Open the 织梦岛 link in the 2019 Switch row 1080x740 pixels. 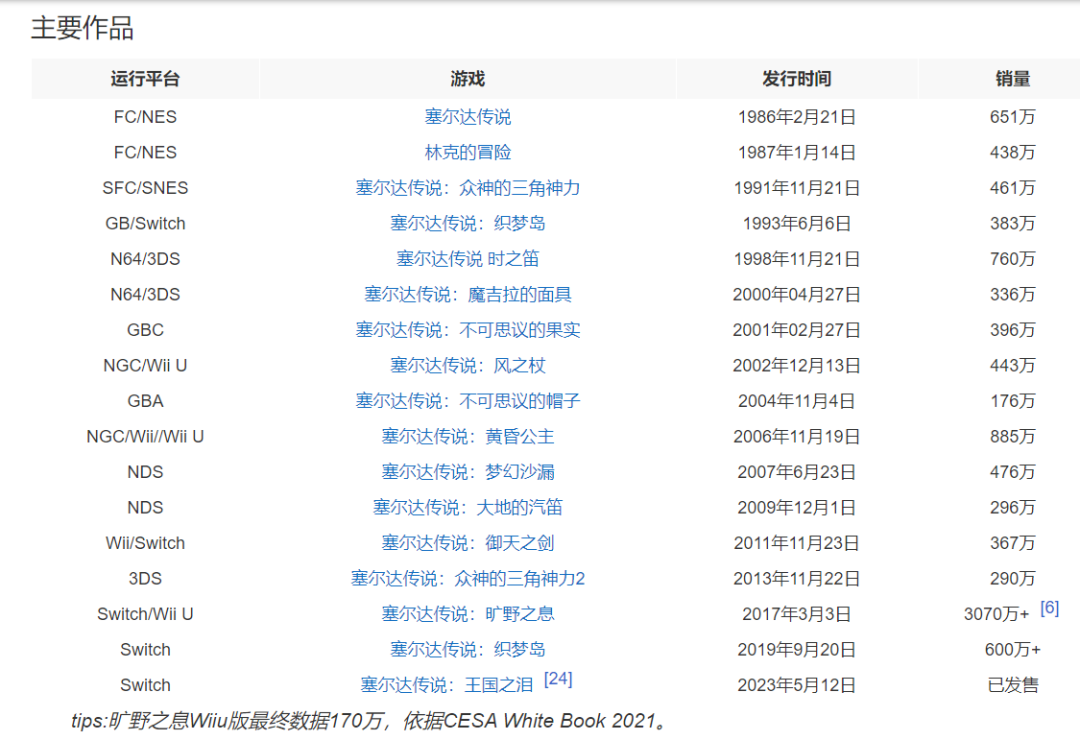click(468, 649)
